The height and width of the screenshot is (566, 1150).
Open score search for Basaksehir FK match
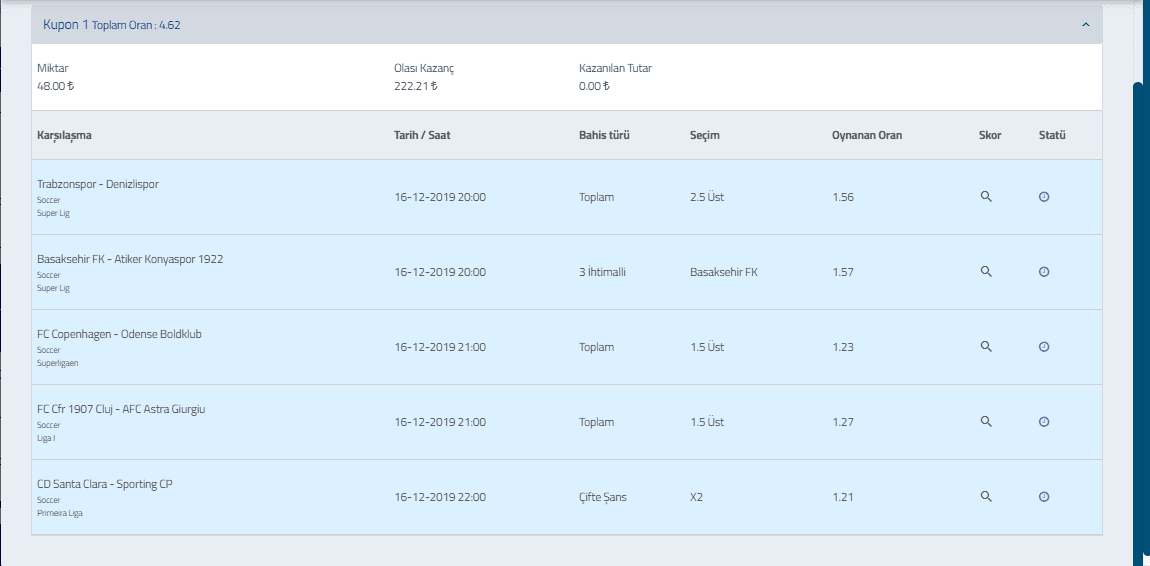[986, 271]
